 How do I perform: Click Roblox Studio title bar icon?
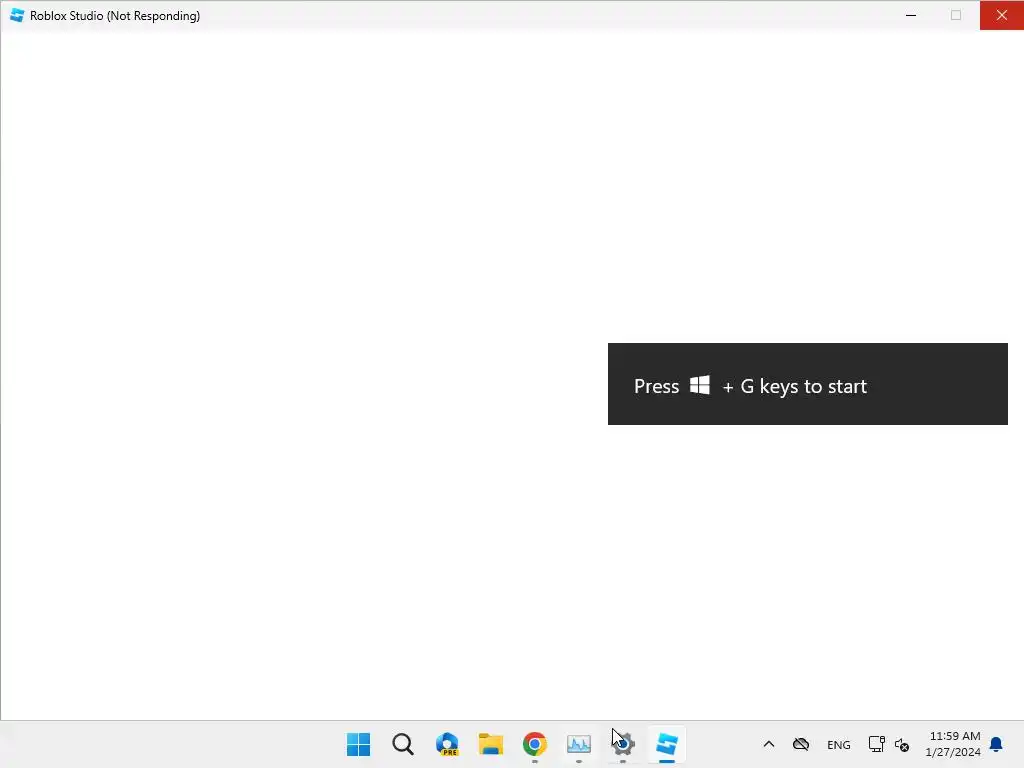point(17,15)
